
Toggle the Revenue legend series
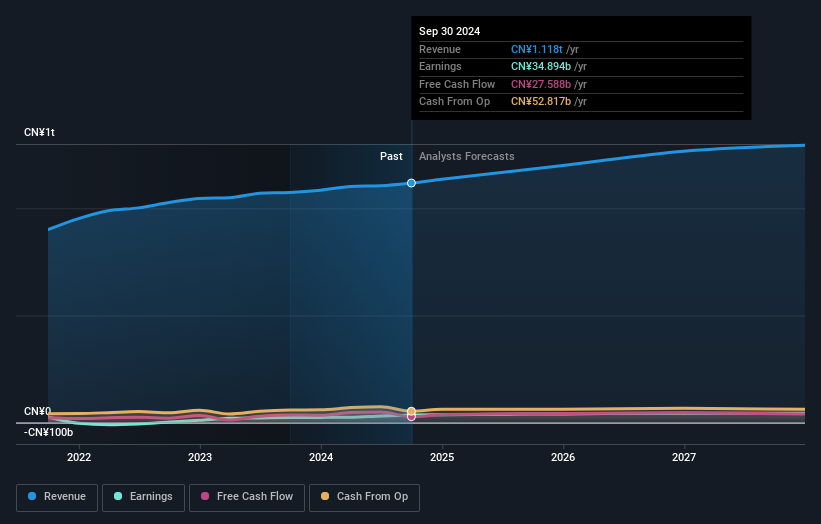[x=57, y=497]
